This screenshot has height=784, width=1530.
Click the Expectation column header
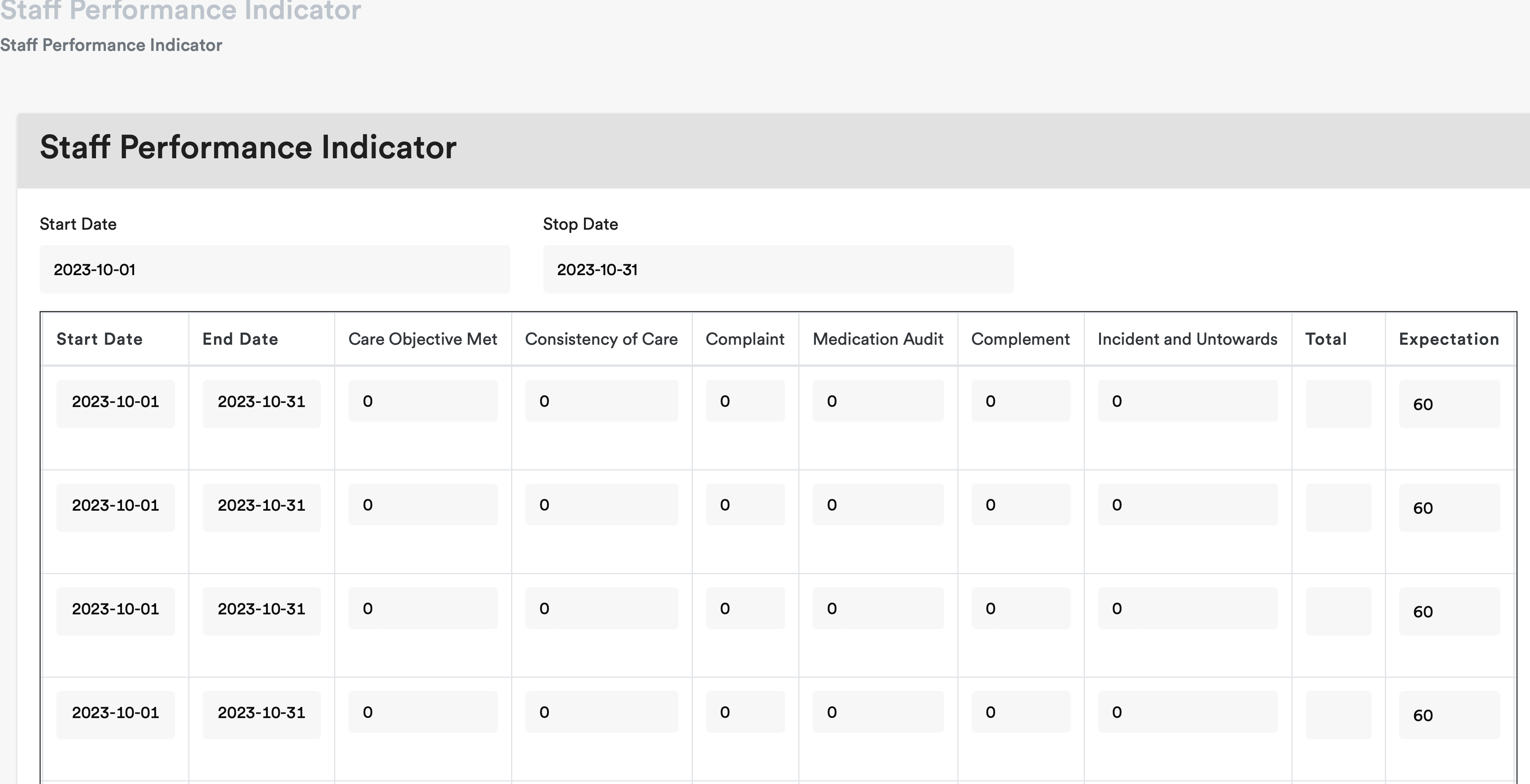(1449, 339)
